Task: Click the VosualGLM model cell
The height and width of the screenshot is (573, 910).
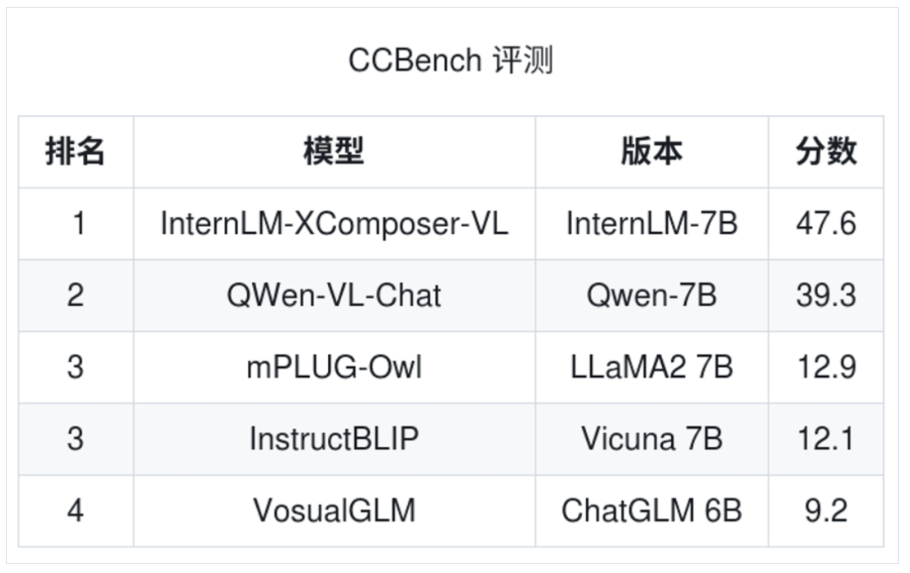Action: pos(334,511)
